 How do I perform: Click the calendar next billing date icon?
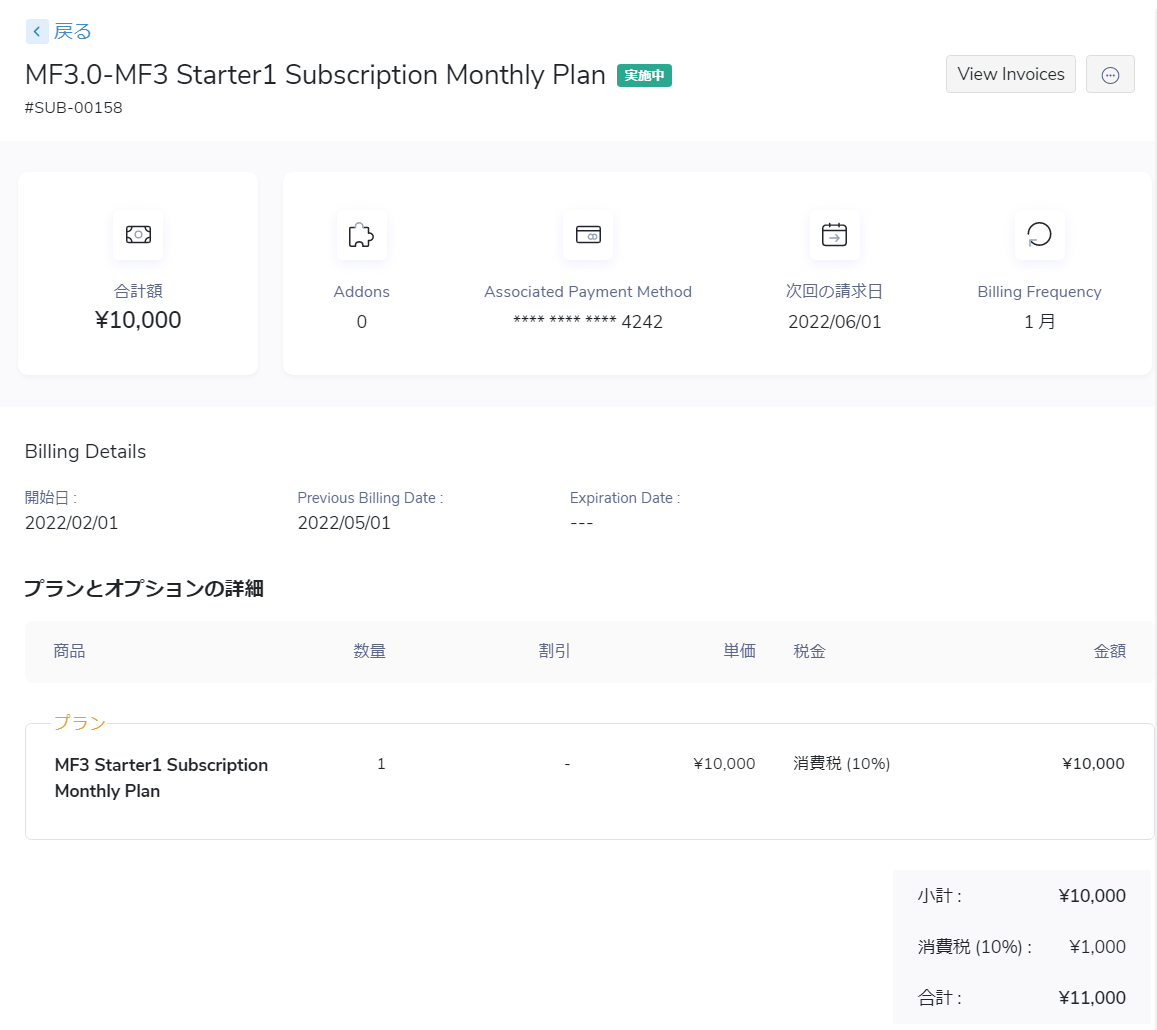(x=834, y=235)
